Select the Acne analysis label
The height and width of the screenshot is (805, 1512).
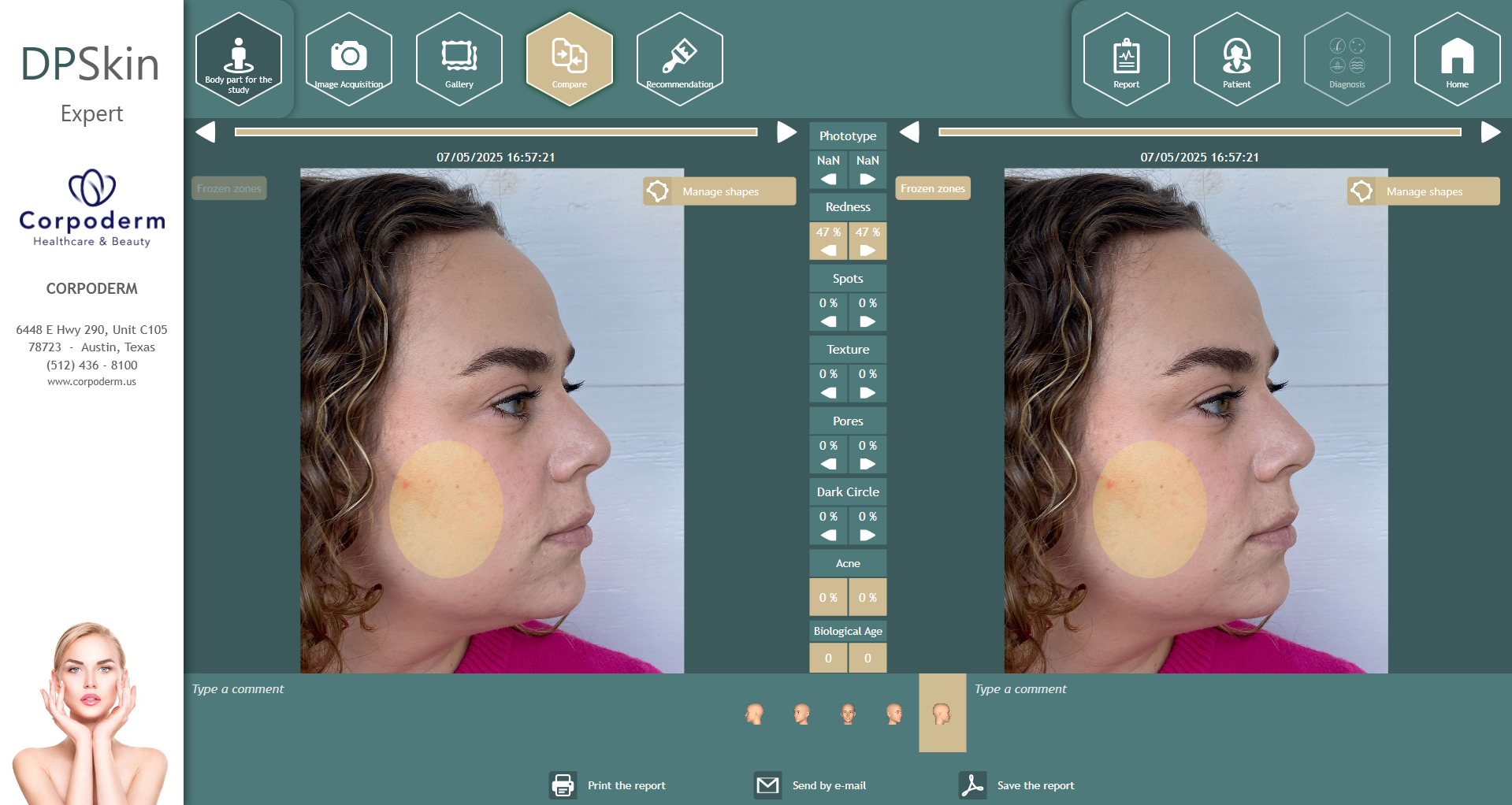click(848, 563)
